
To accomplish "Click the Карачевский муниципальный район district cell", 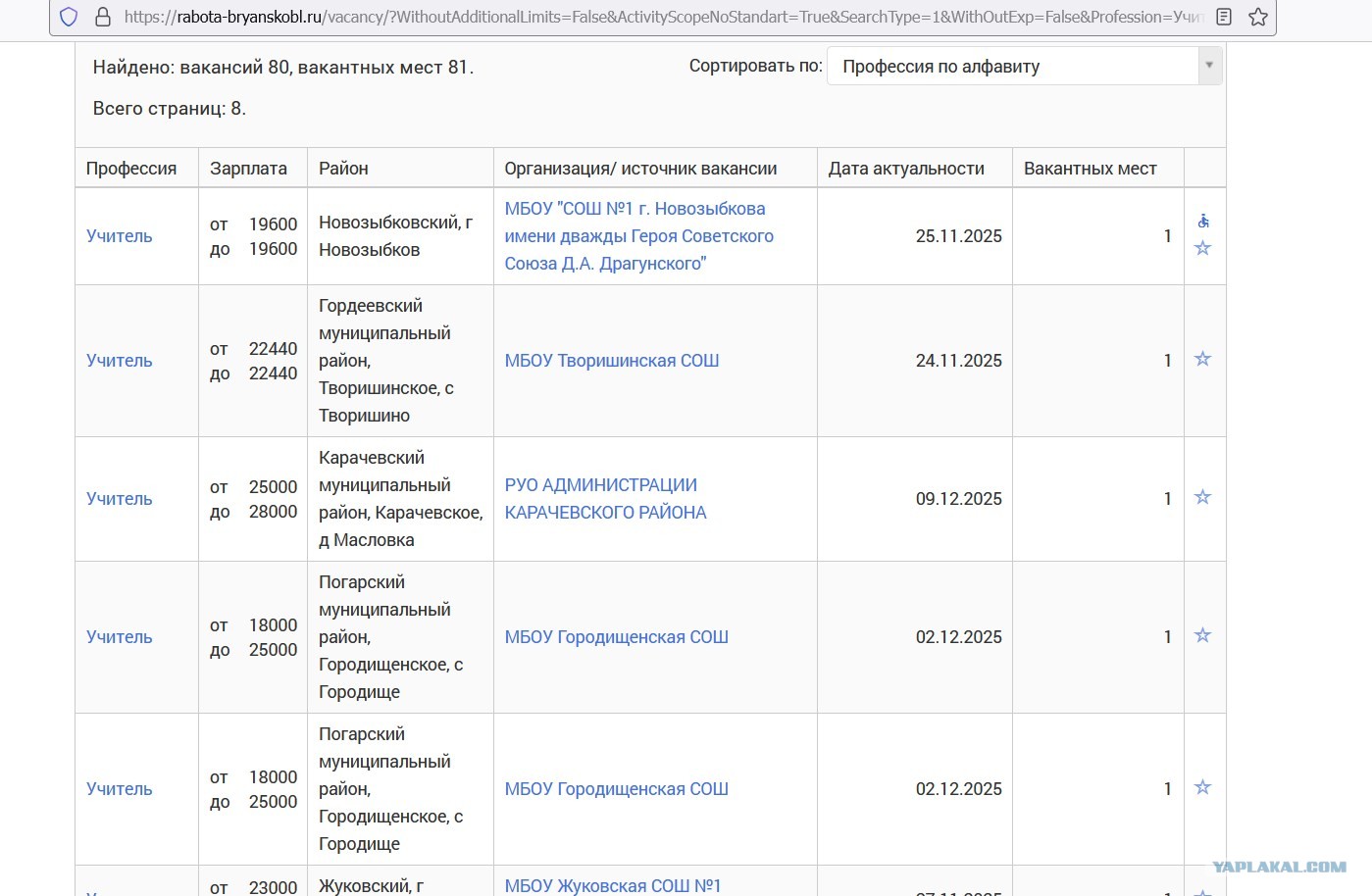I will 400,499.
